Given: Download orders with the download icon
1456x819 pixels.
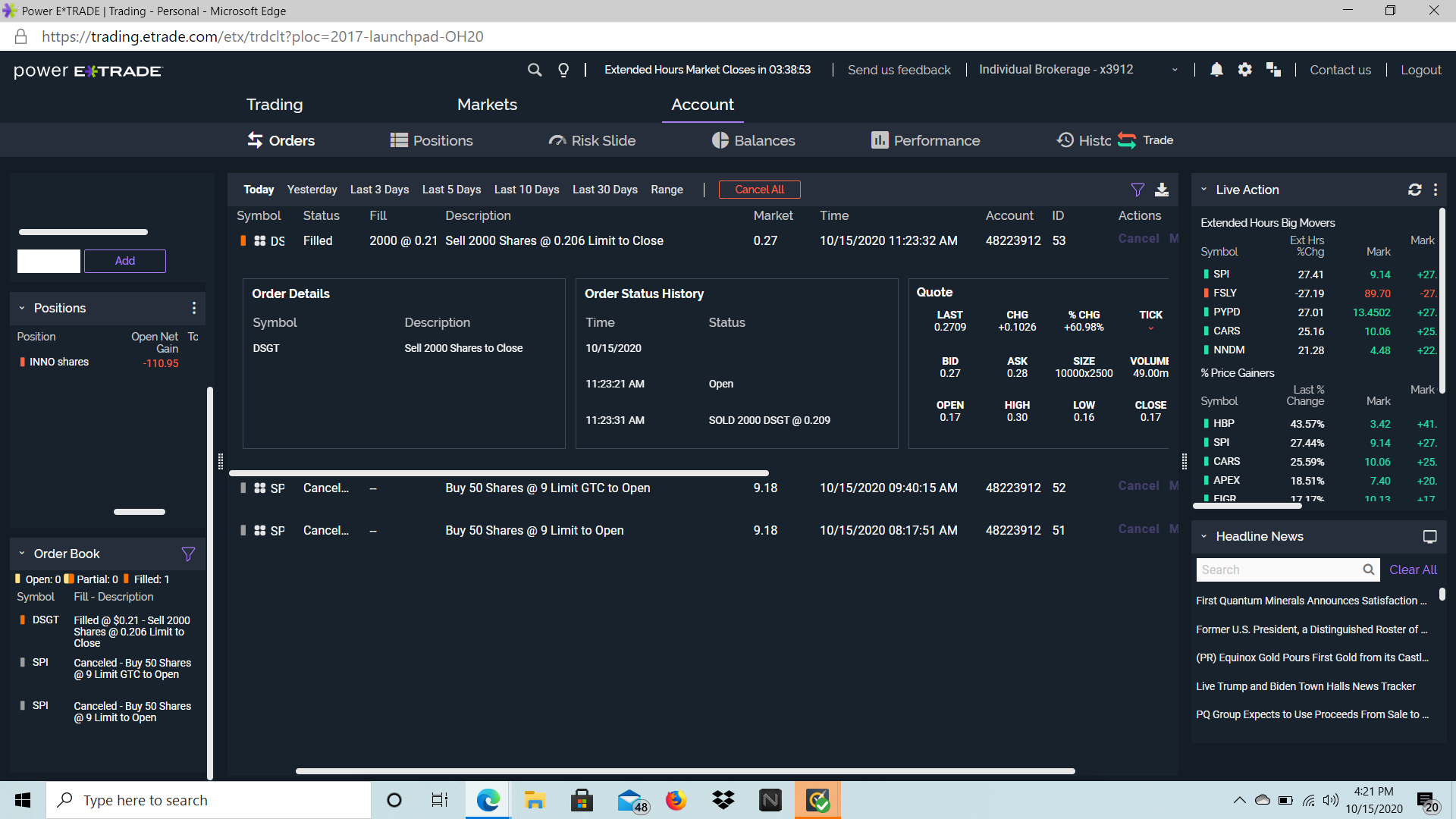Looking at the screenshot, I should click(x=1162, y=190).
